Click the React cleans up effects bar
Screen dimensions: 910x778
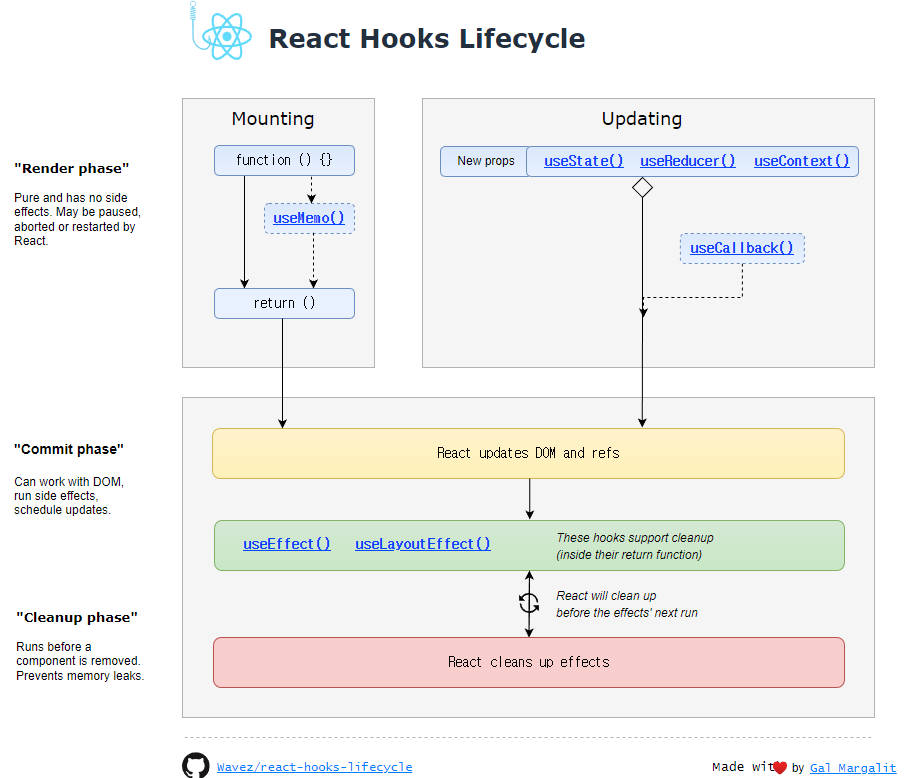click(x=528, y=662)
